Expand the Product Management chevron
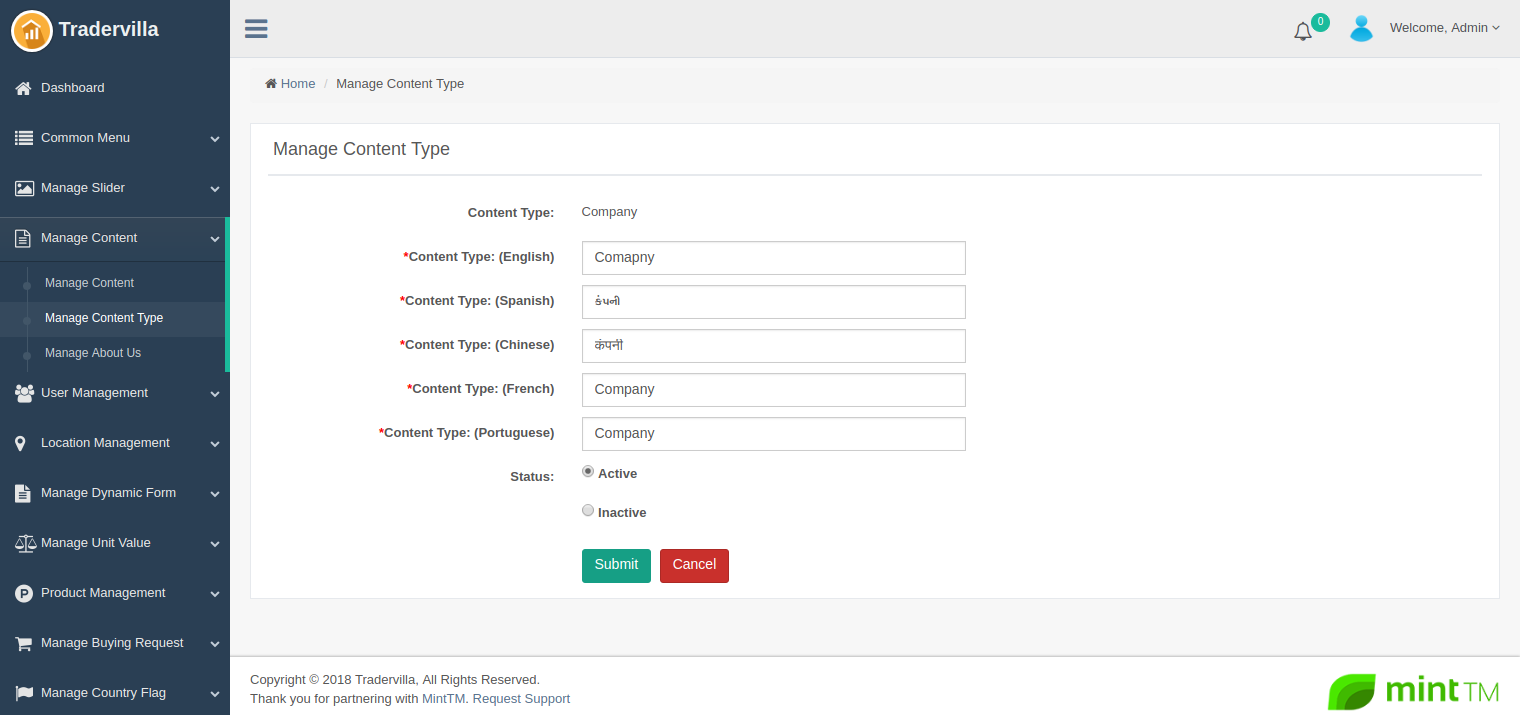Screen dimensions: 1520x715 (214, 594)
